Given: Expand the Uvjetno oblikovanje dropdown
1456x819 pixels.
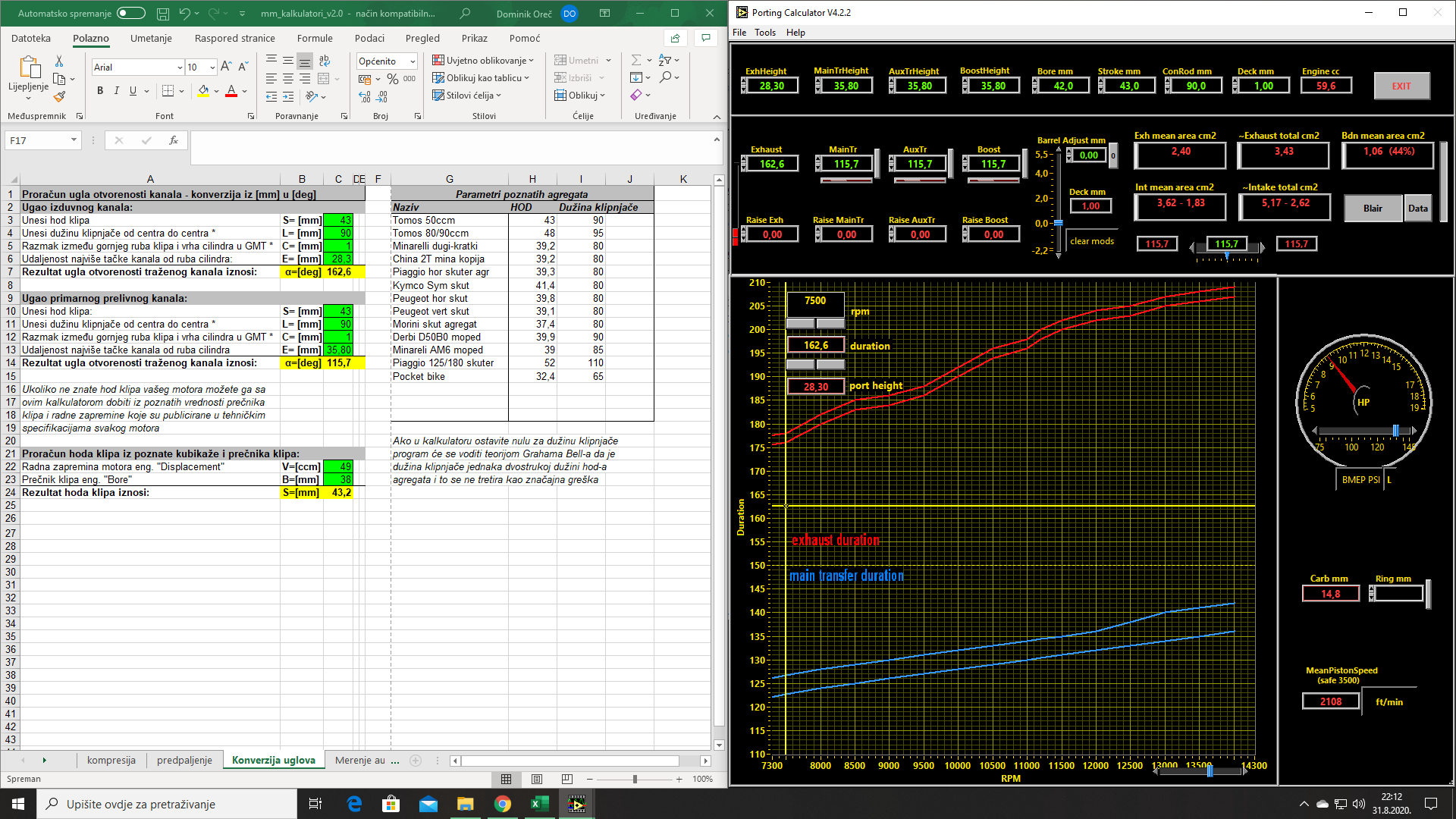Looking at the screenshot, I should coord(483,61).
